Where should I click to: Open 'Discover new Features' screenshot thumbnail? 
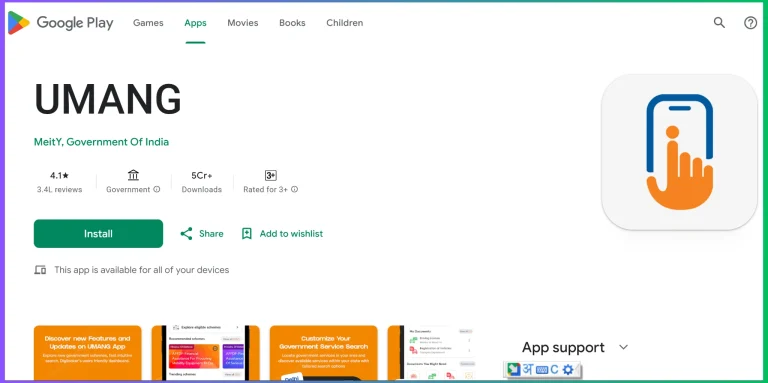click(x=88, y=353)
